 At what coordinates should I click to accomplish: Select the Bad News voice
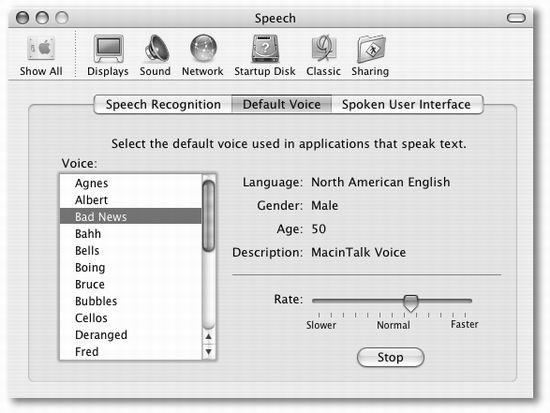pyautogui.click(x=130, y=217)
